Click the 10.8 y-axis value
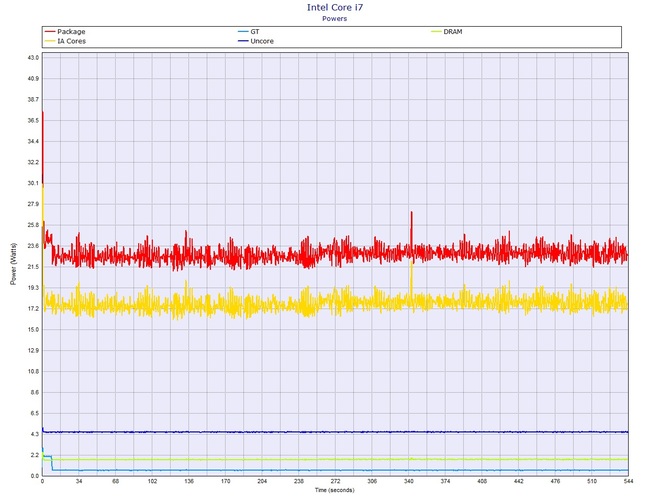 33,371
